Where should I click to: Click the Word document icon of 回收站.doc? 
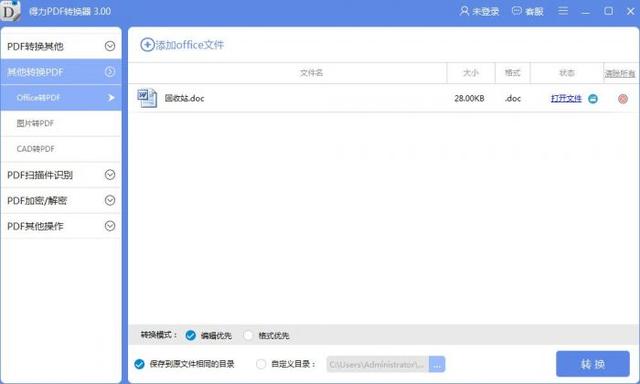147,98
